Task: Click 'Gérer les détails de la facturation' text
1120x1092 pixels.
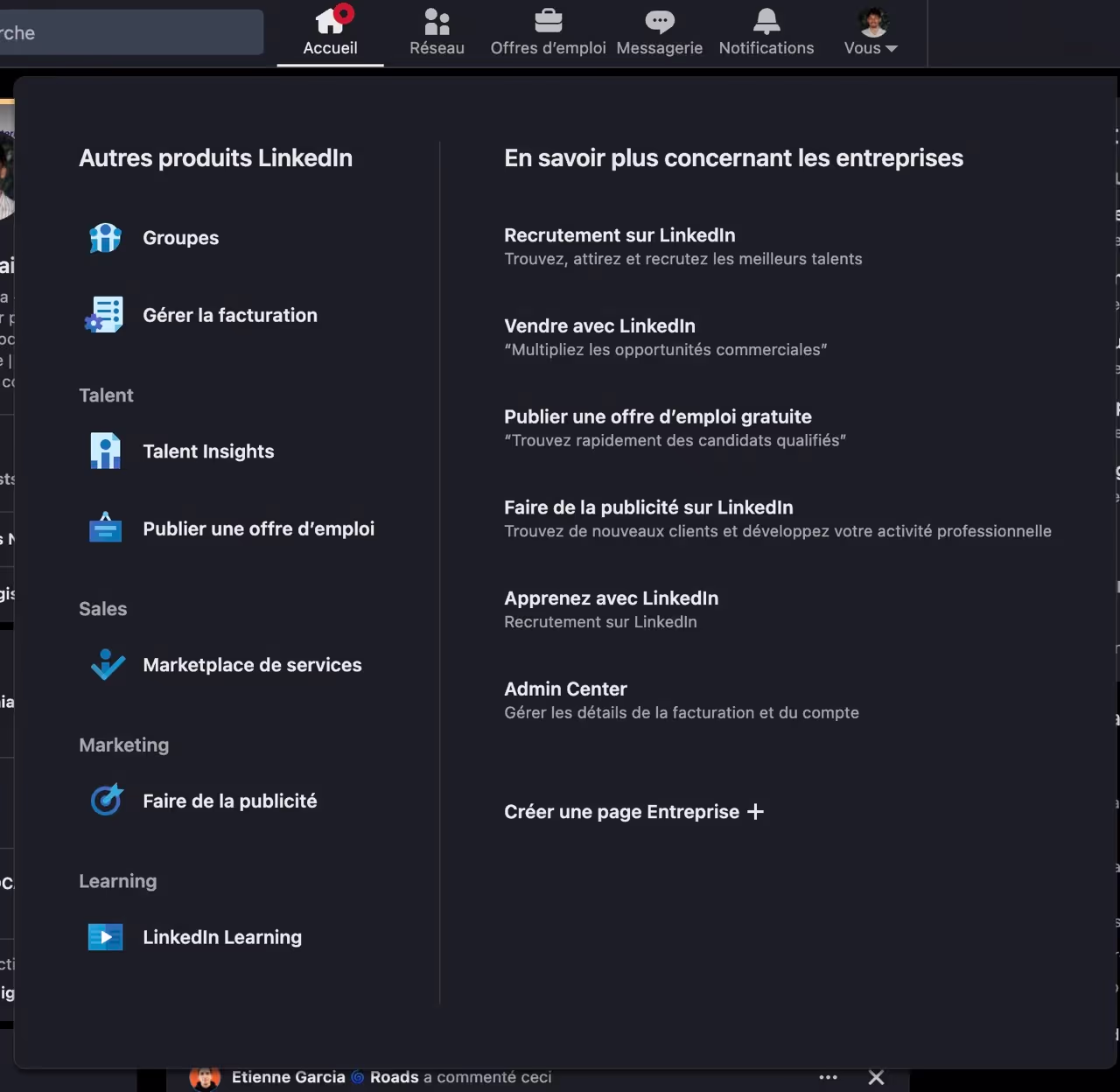Action: coord(682,713)
